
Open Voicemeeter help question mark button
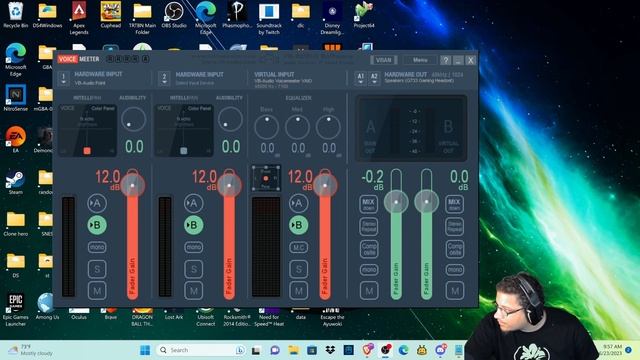[446, 60]
